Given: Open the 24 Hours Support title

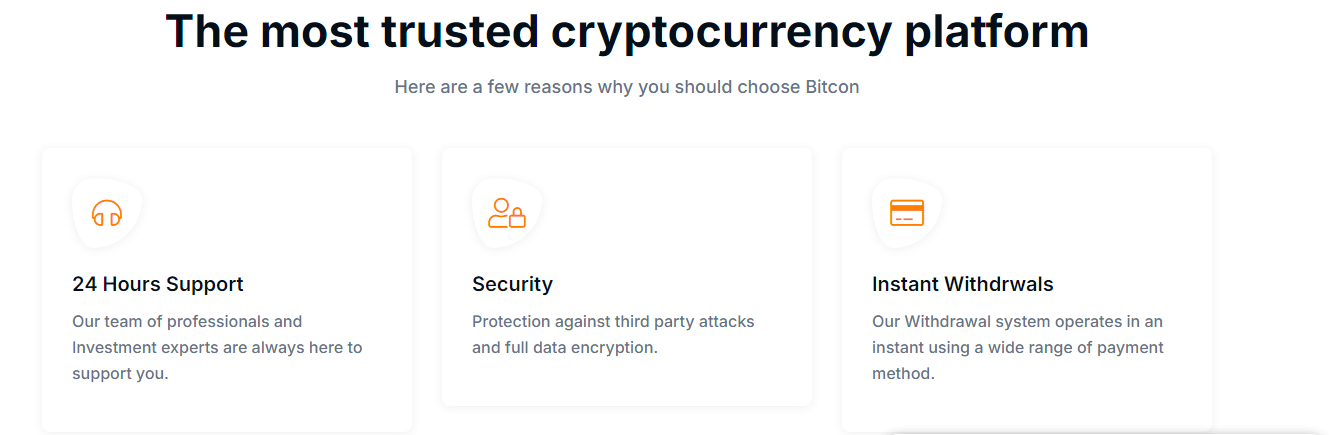Looking at the screenshot, I should click(158, 284).
